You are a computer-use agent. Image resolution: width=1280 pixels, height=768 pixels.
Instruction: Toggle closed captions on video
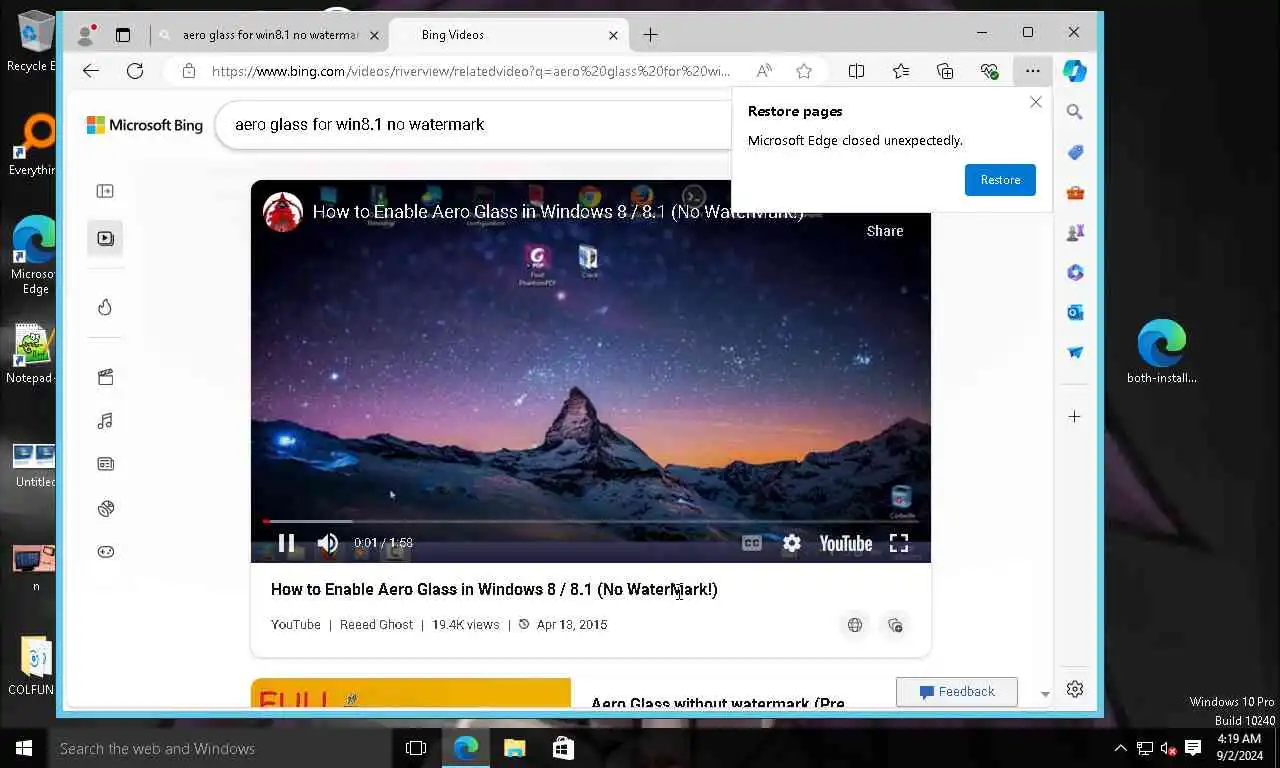(x=752, y=543)
